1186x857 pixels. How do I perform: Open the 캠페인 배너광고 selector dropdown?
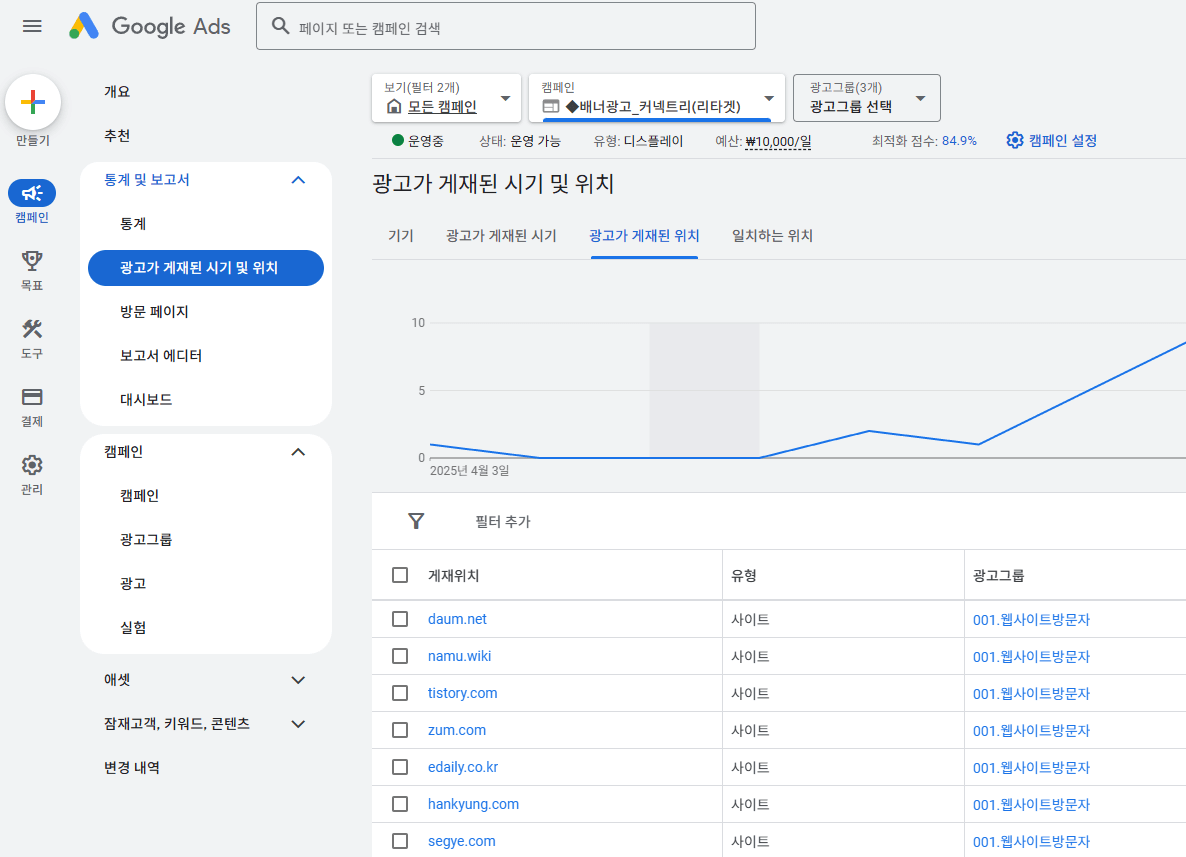[x=657, y=98]
